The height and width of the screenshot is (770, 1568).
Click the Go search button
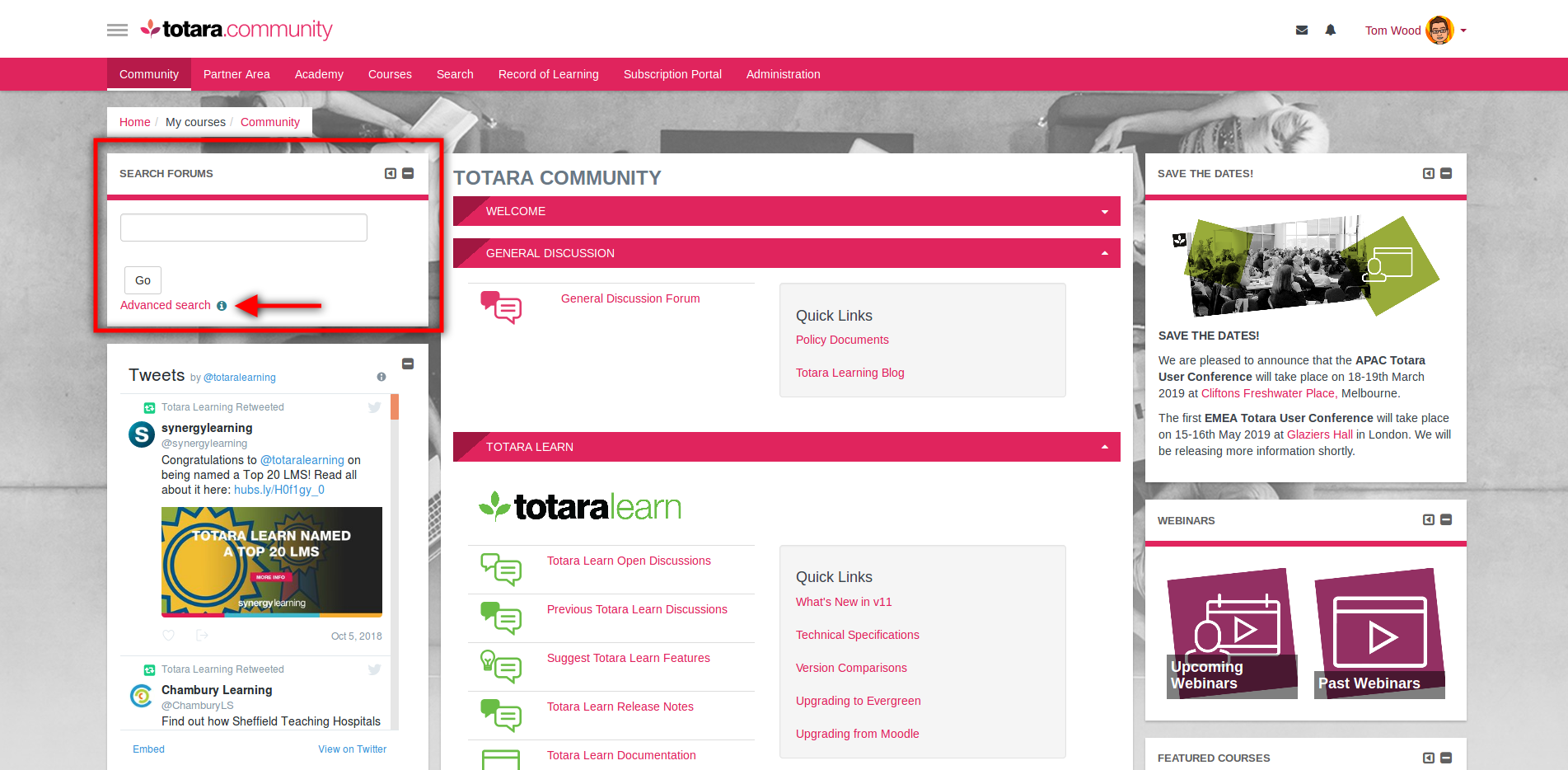click(x=143, y=280)
